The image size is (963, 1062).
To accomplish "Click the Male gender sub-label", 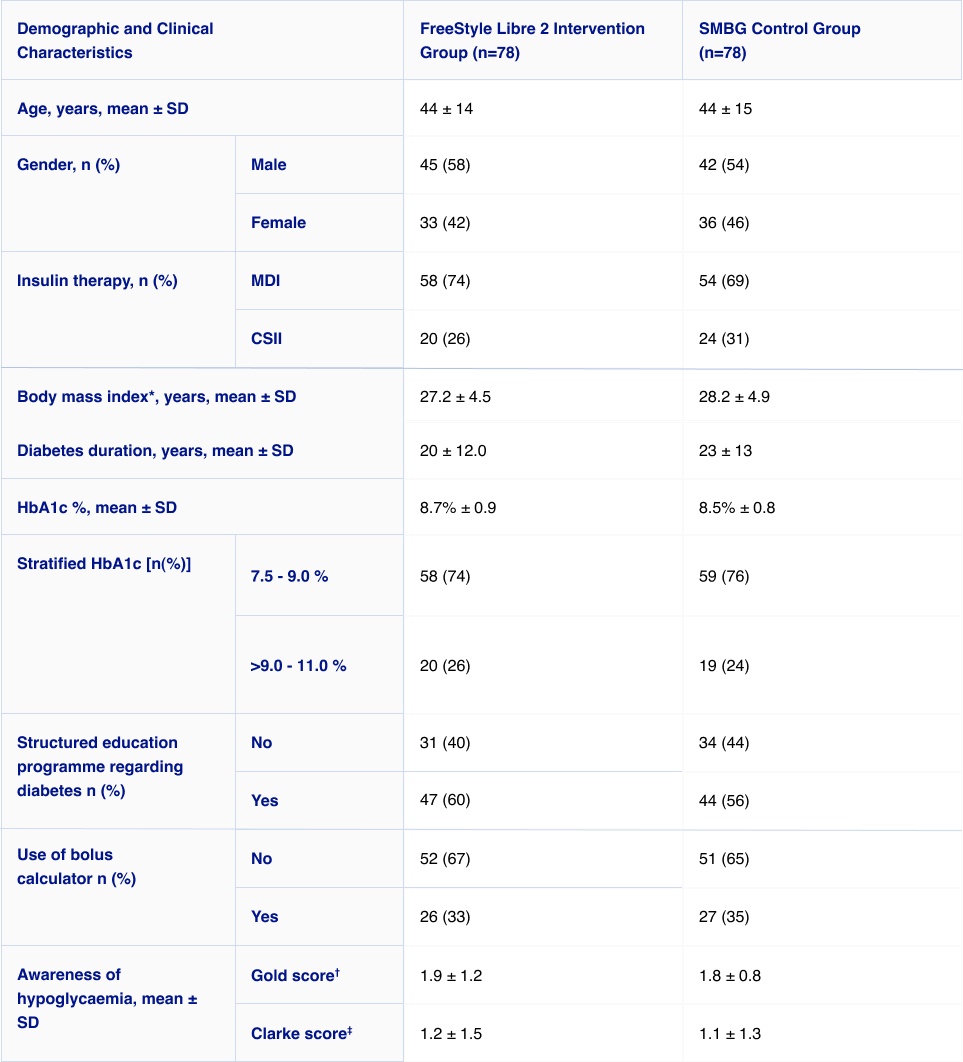I will pyautogui.click(x=269, y=165).
